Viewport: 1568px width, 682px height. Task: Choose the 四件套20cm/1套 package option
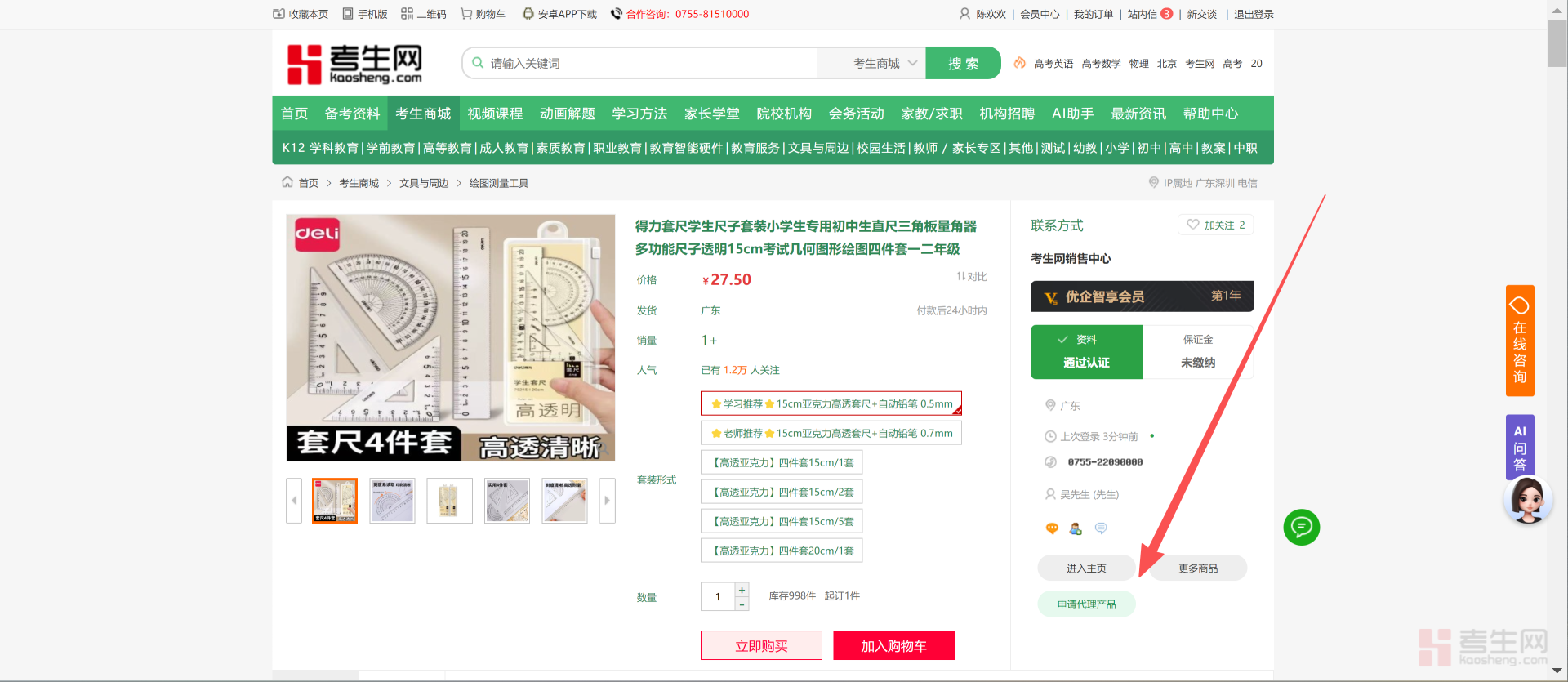[x=782, y=551]
